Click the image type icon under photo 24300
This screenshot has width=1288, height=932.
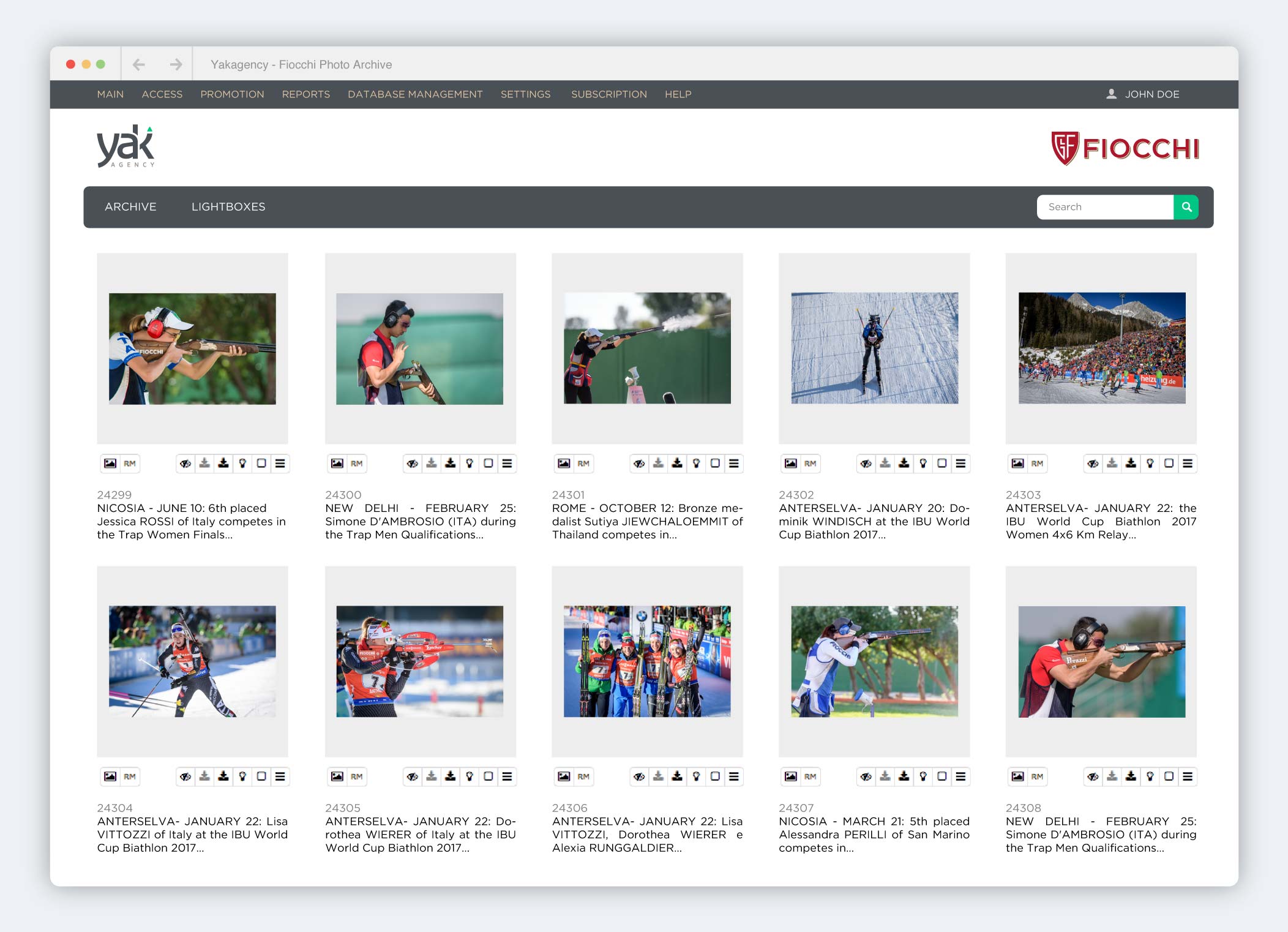[337, 464]
